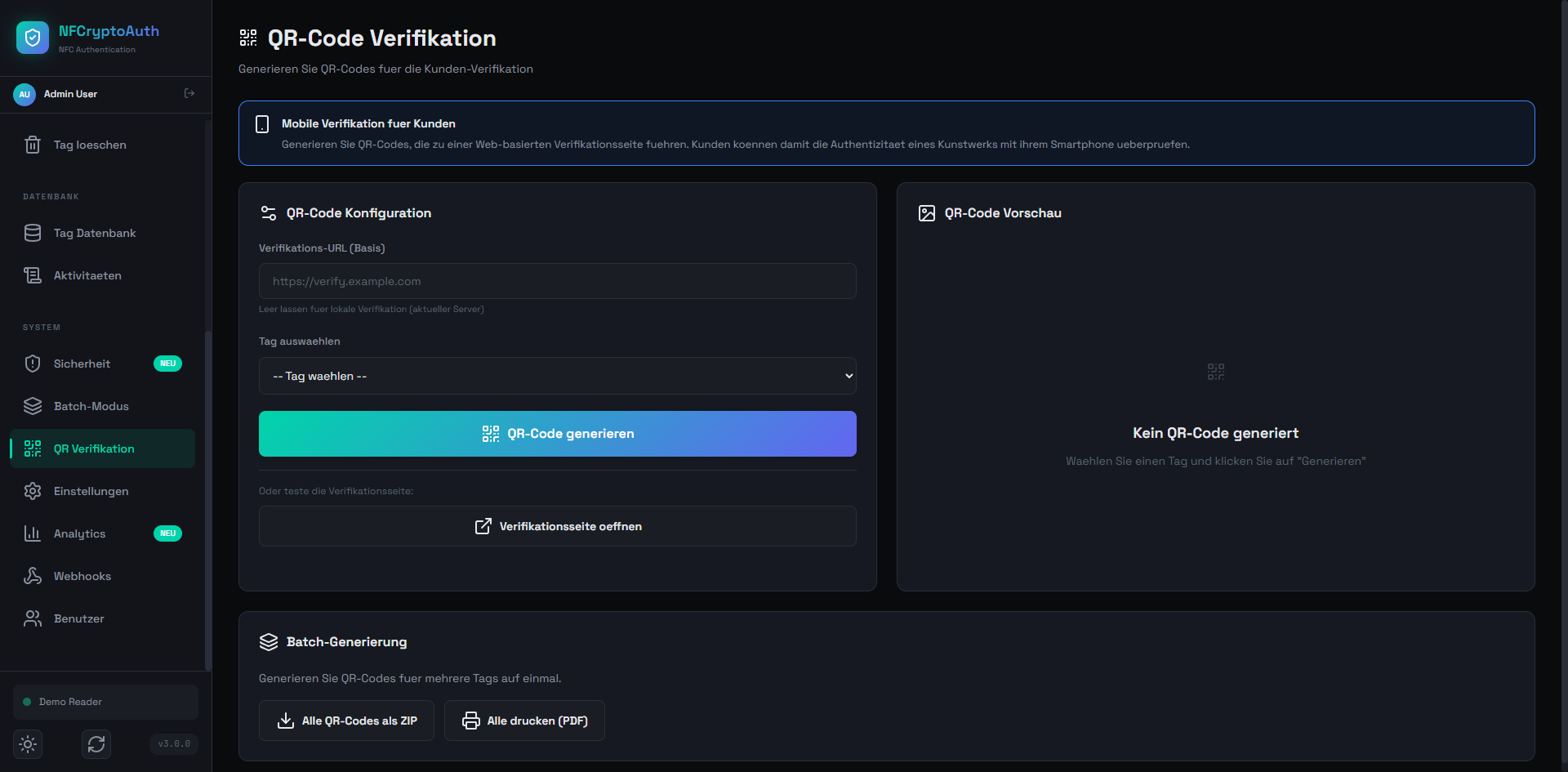
Task: Click Verifikationsseite oeffnen button
Action: click(x=557, y=526)
